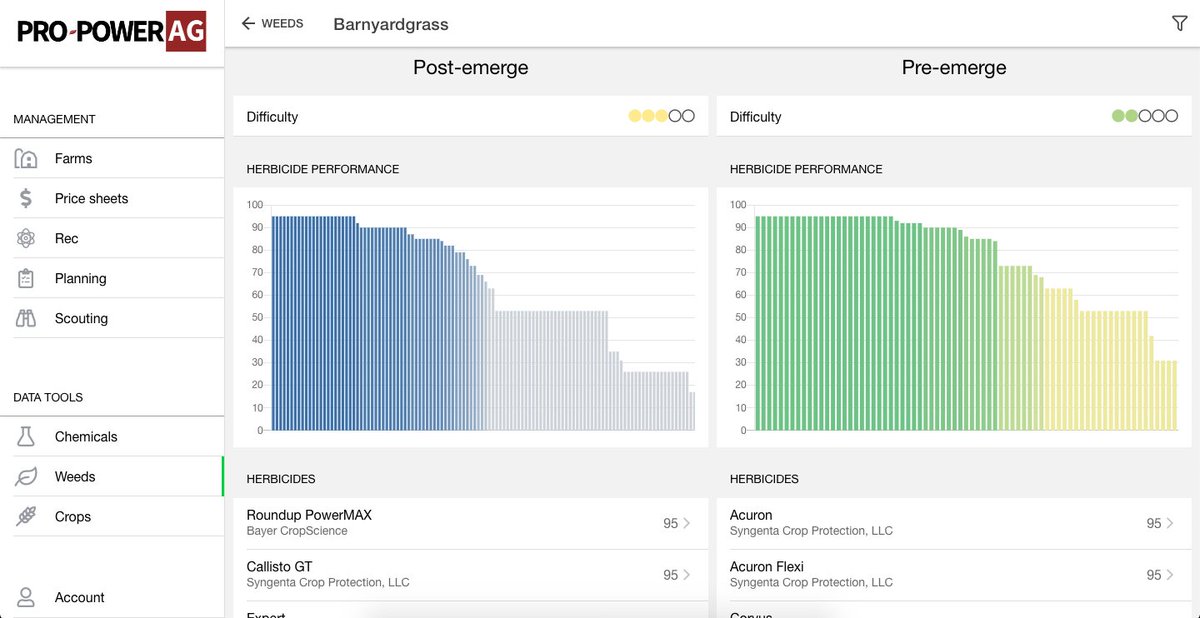Expand the Roundup PowerMAX chevron
This screenshot has width=1200, height=618.
pyautogui.click(x=687, y=523)
